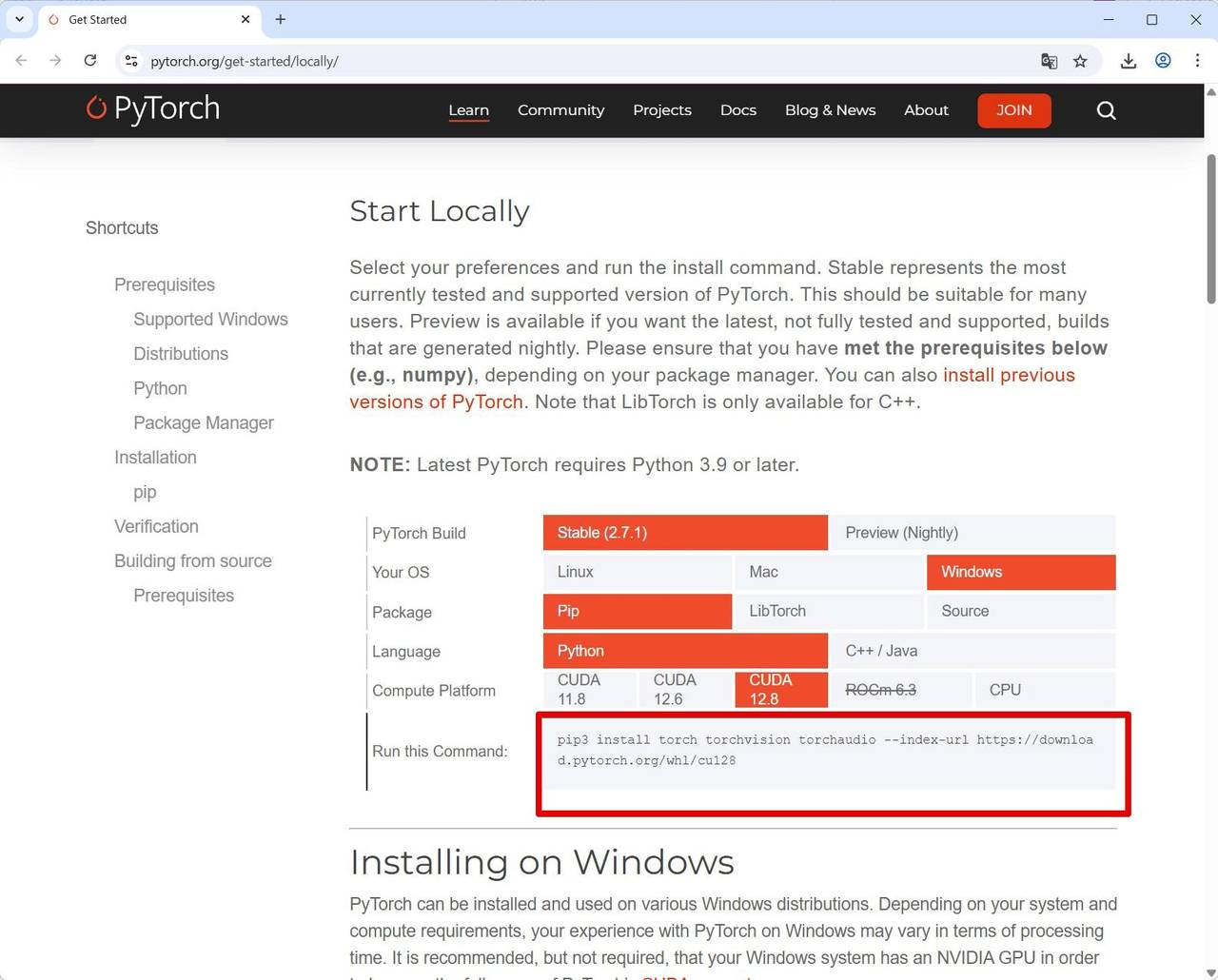The image size is (1218, 980).
Task: Open the tab search dropdown arrow
Action: click(x=19, y=19)
